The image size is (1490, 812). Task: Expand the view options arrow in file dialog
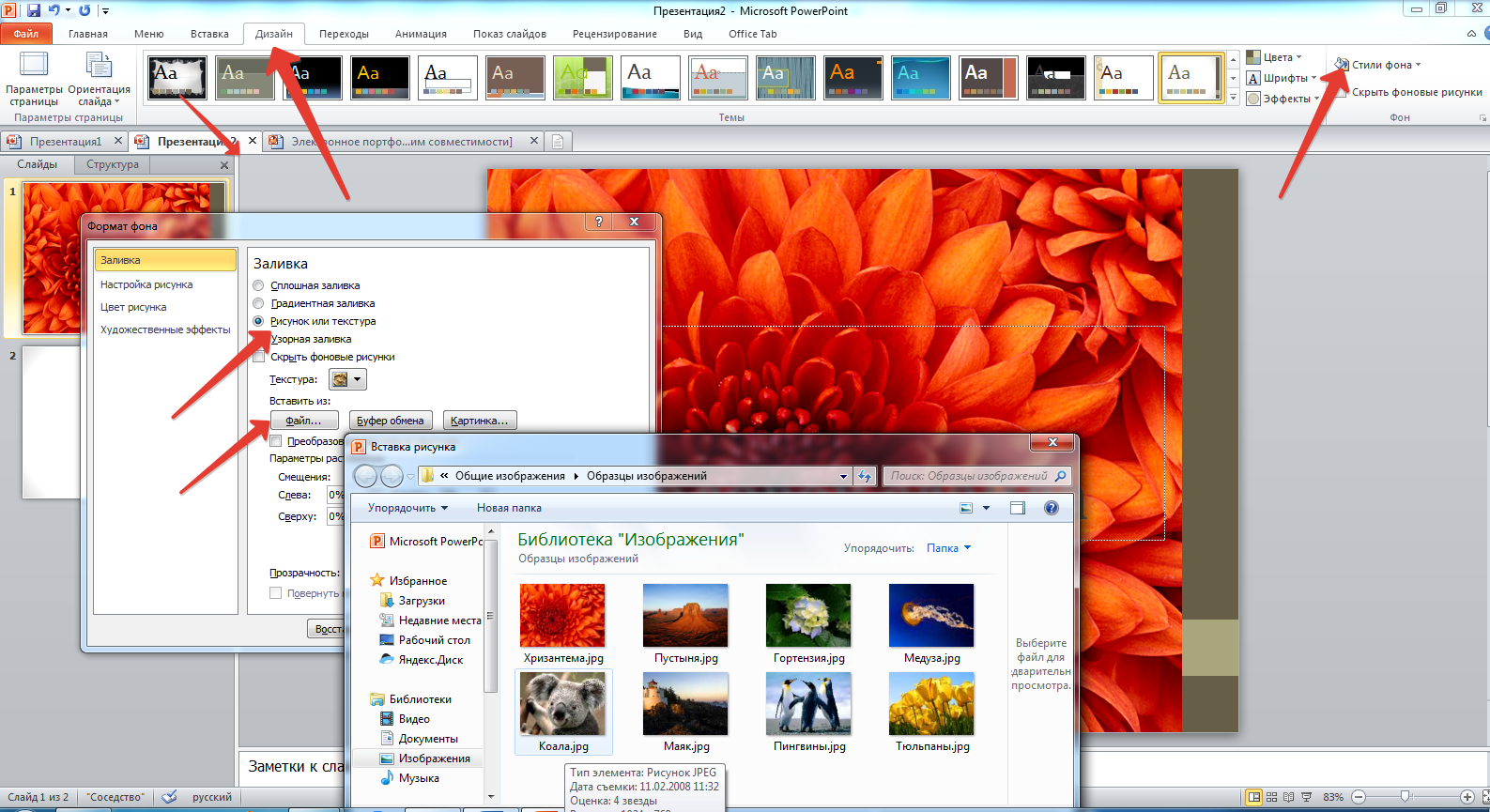[986, 508]
